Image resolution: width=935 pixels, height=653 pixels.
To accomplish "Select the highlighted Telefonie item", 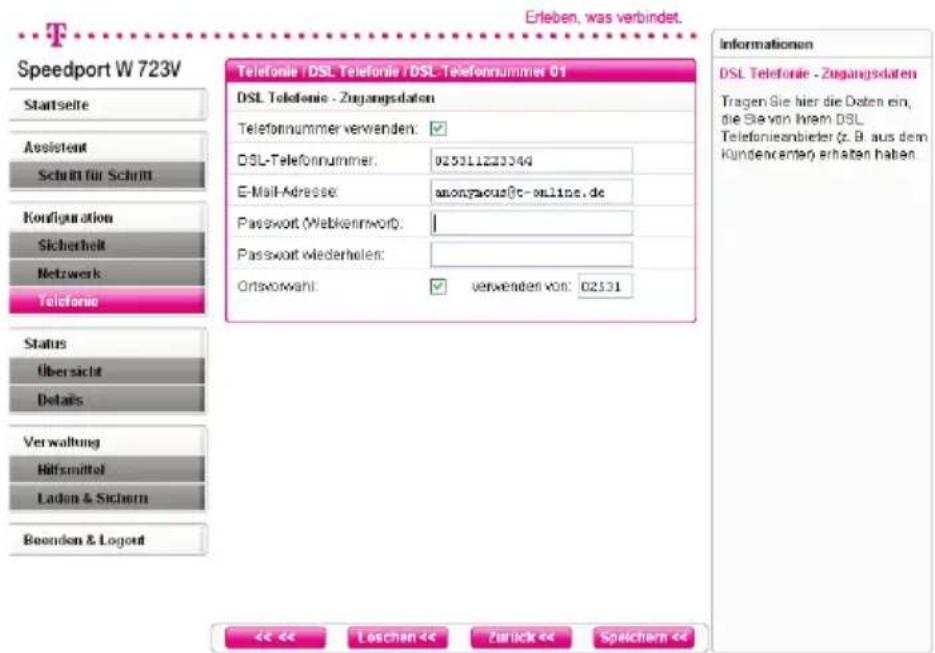I will 107,301.
